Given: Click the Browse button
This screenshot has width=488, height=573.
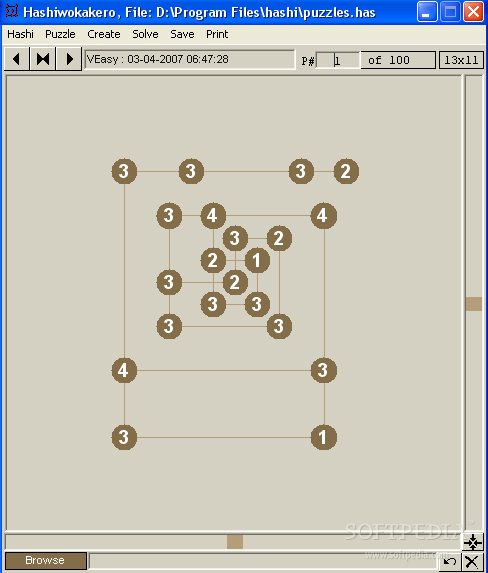Looking at the screenshot, I should pos(45,561).
